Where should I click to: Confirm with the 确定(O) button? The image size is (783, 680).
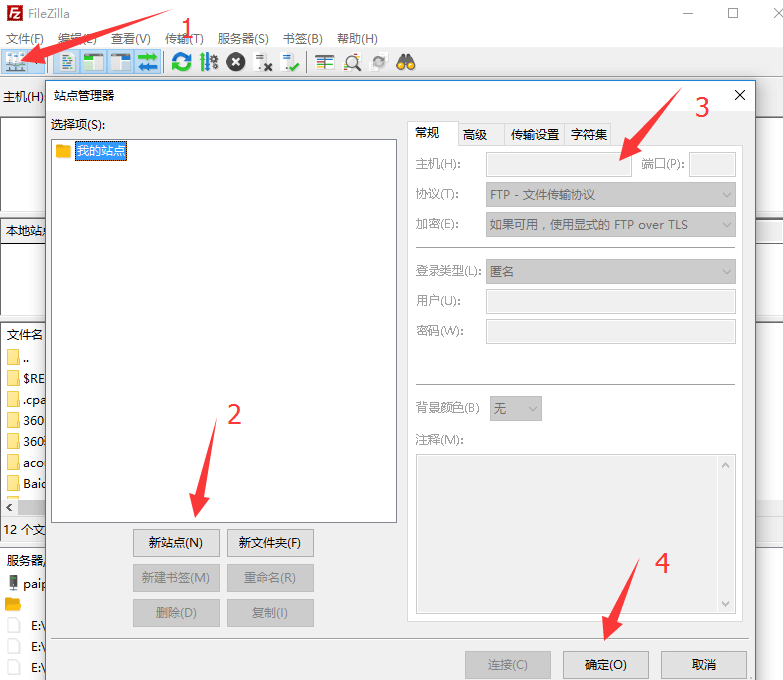[606, 665]
